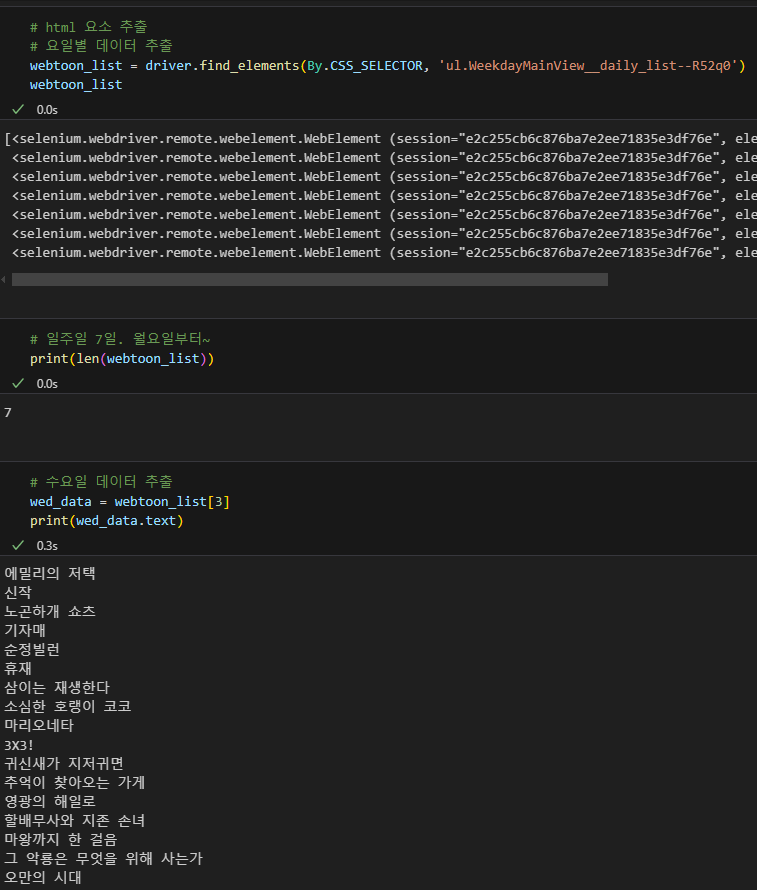Click output line '귀신새가 지저귀면'
Image resolution: width=757 pixels, height=890 pixels.
click(64, 763)
